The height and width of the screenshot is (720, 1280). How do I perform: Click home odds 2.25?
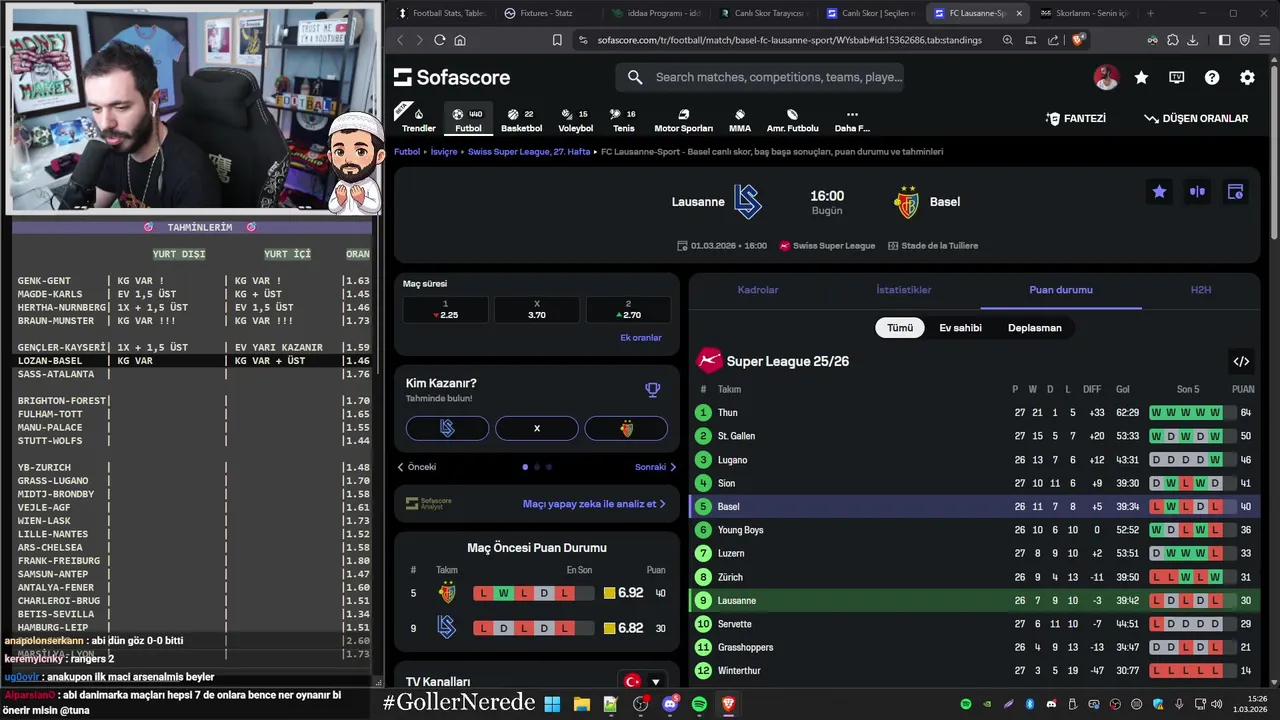[x=445, y=310]
